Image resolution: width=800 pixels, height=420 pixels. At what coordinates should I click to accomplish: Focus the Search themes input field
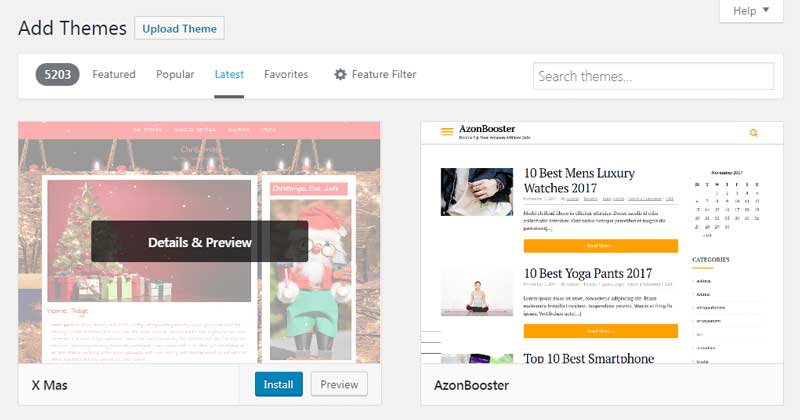(x=654, y=76)
